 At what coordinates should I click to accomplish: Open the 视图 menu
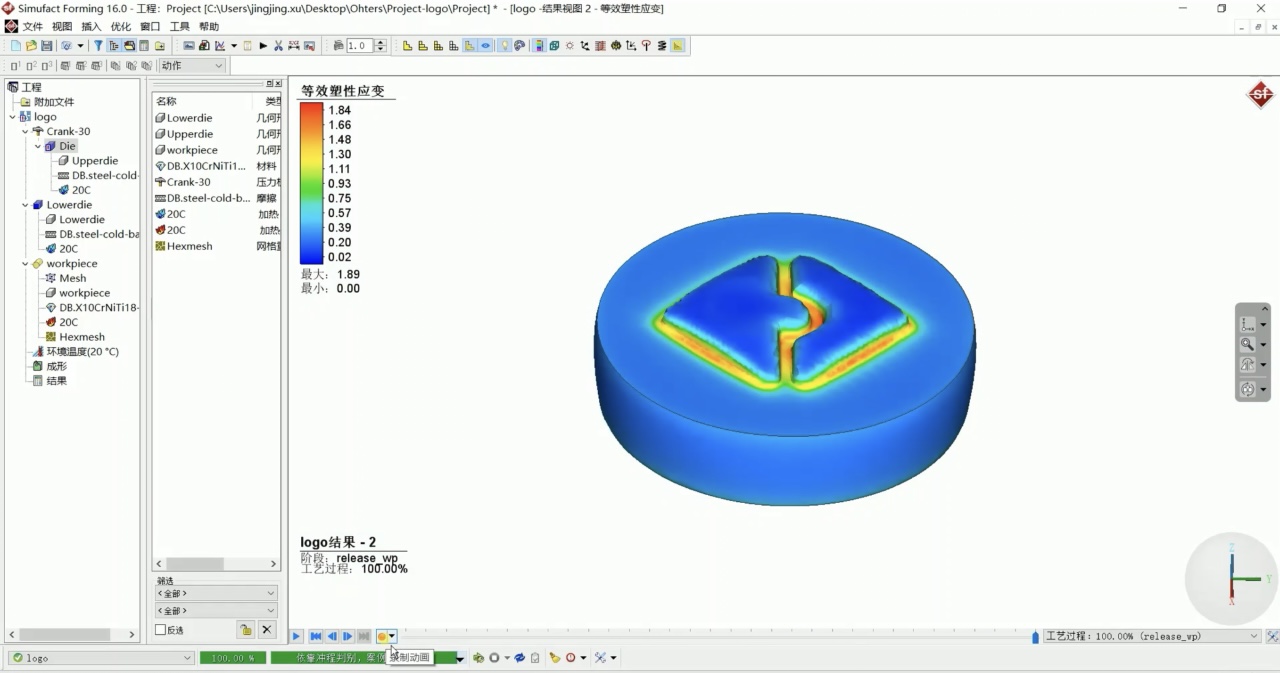click(62, 27)
